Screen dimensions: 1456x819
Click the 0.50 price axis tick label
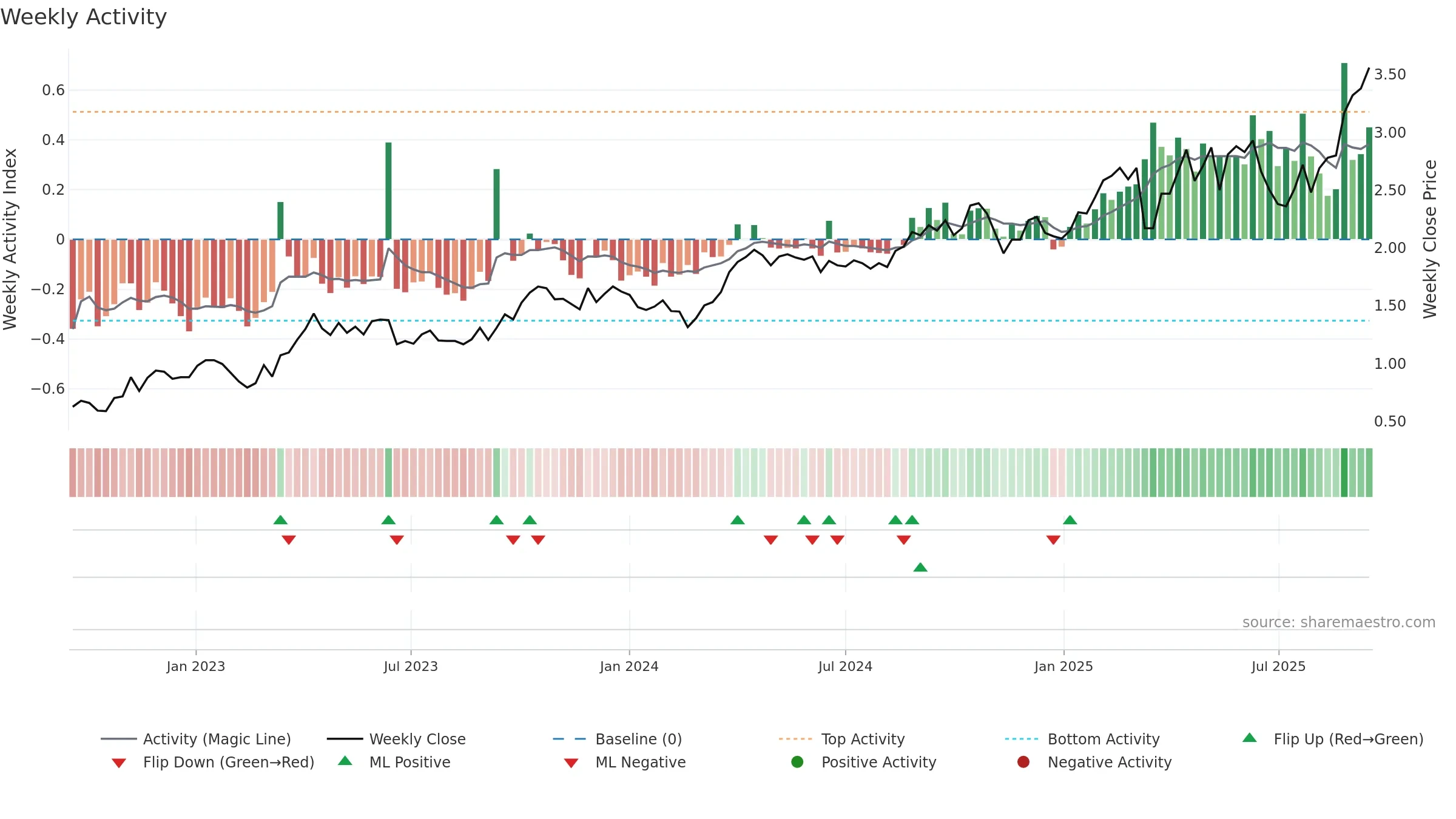[x=1390, y=422]
